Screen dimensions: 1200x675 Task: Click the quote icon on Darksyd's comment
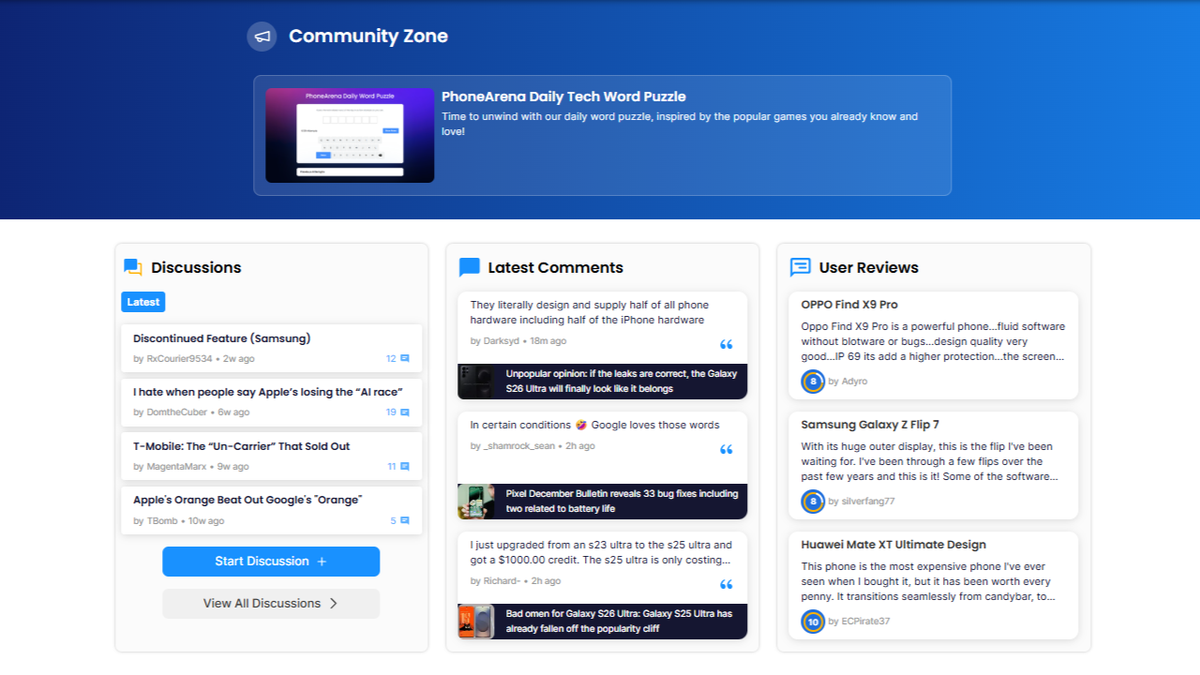[x=727, y=344]
